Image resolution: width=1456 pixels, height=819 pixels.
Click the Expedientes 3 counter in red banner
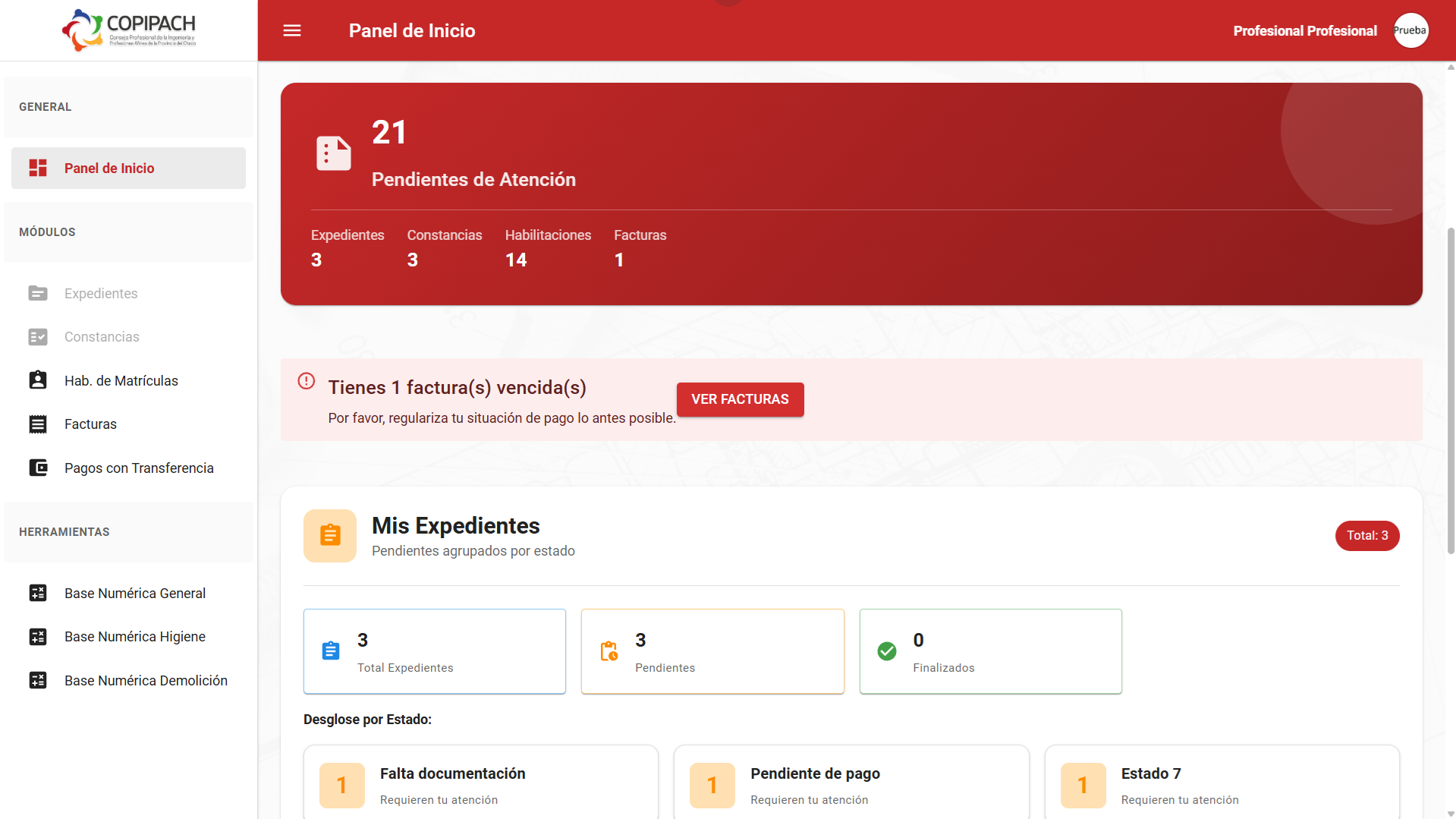click(x=347, y=248)
